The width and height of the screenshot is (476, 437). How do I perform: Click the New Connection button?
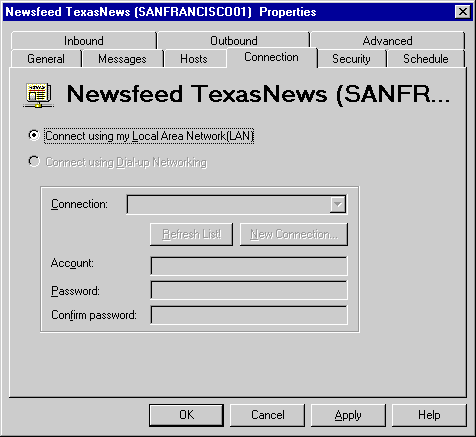294,234
